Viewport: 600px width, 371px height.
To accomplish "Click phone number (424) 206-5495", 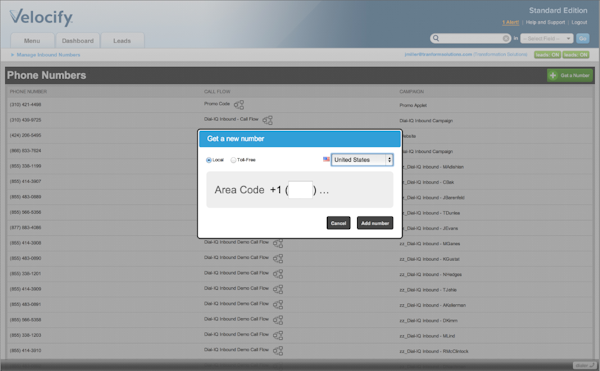I will point(25,135).
